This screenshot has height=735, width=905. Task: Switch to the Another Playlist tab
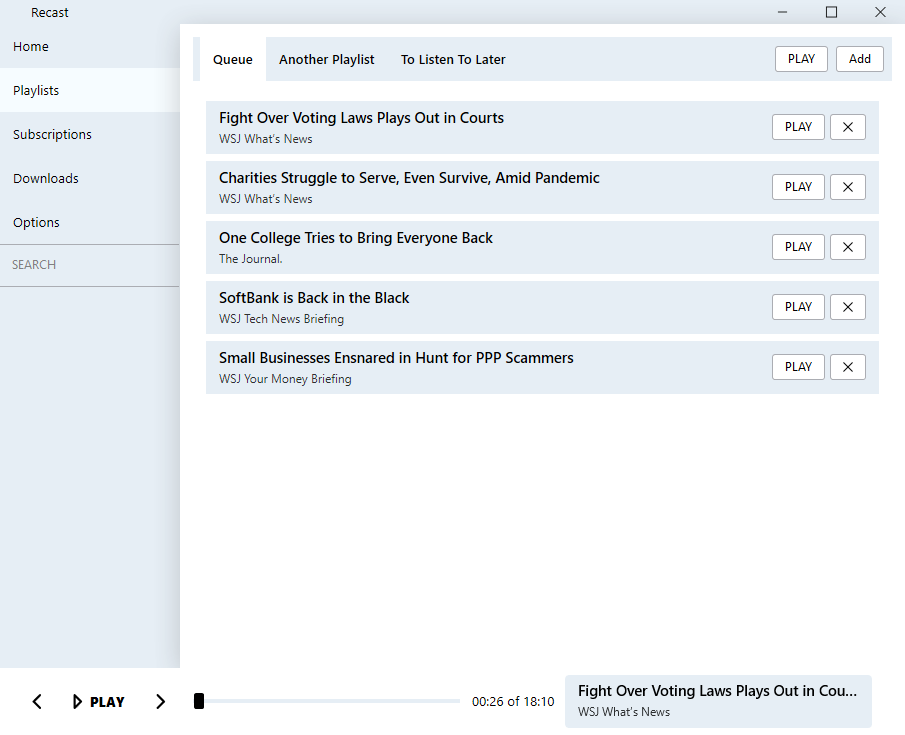click(x=326, y=59)
